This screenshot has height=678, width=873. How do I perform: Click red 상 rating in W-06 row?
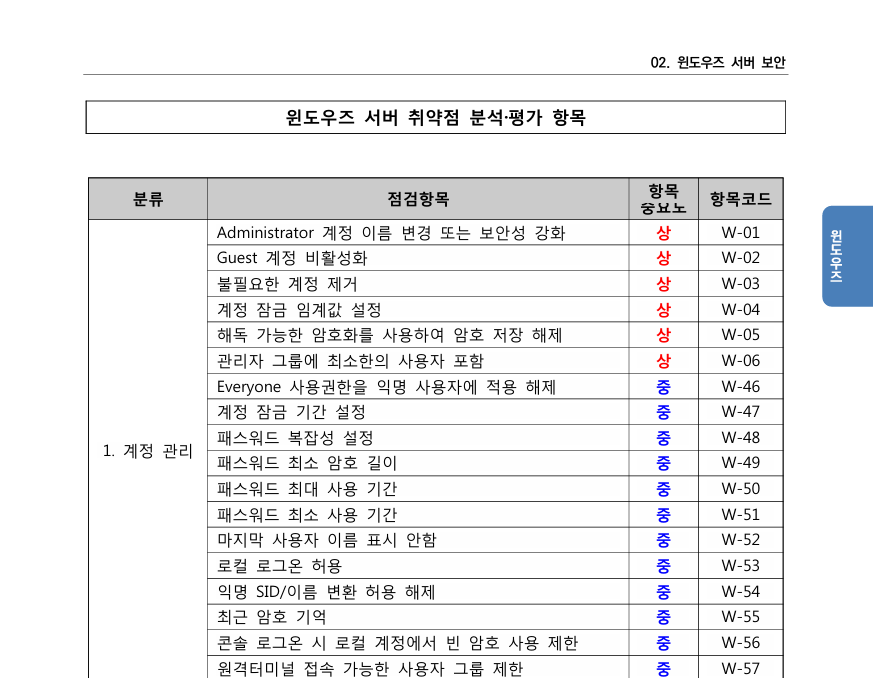(663, 361)
